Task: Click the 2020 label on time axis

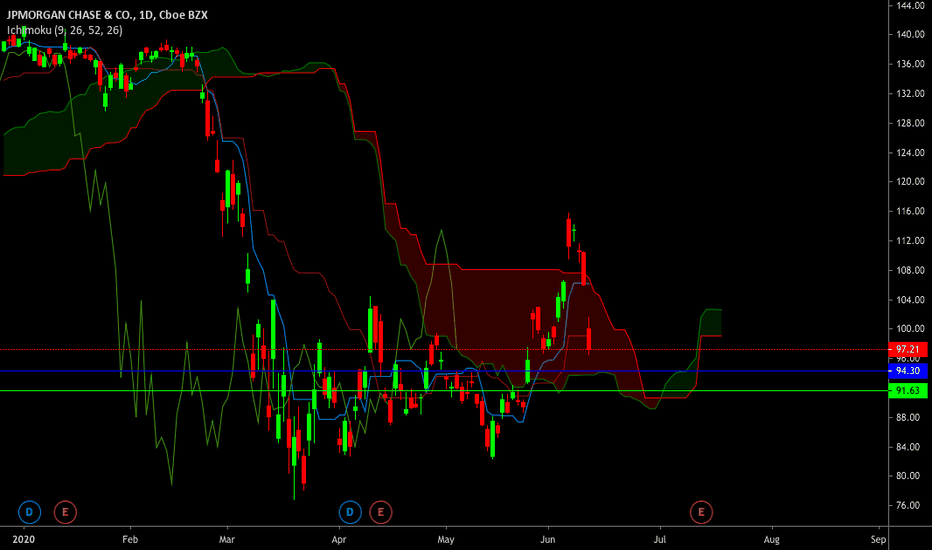Action: pyautogui.click(x=24, y=539)
